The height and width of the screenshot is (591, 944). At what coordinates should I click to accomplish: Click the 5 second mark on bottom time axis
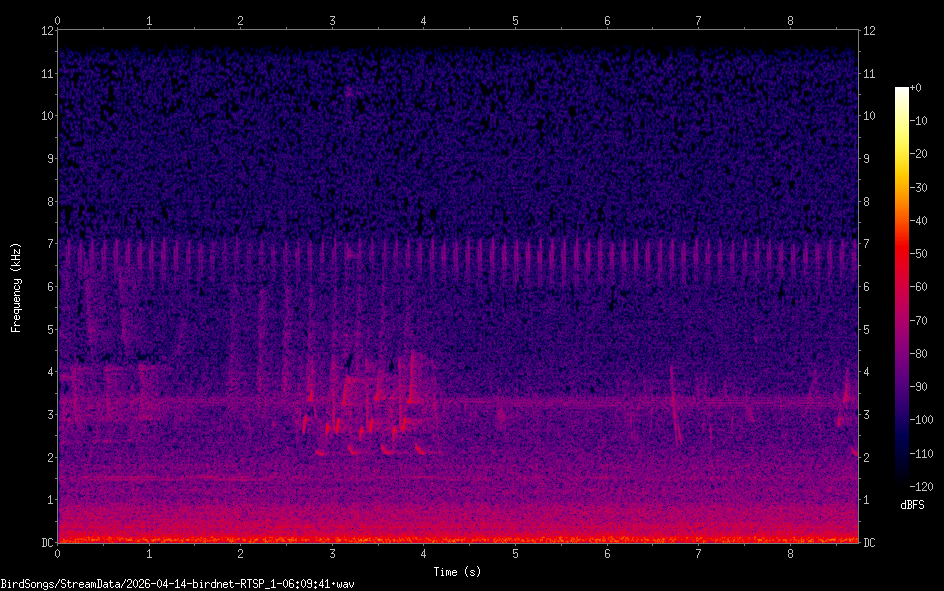pyautogui.click(x=515, y=553)
